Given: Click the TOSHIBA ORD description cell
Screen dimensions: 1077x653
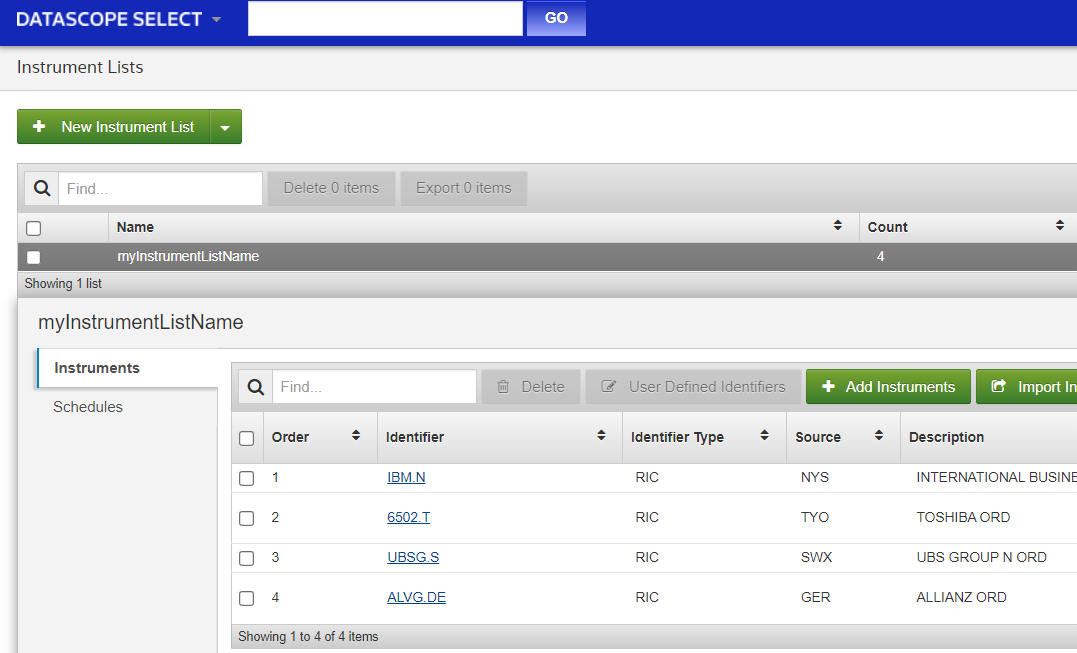Looking at the screenshot, I should coord(963,517).
